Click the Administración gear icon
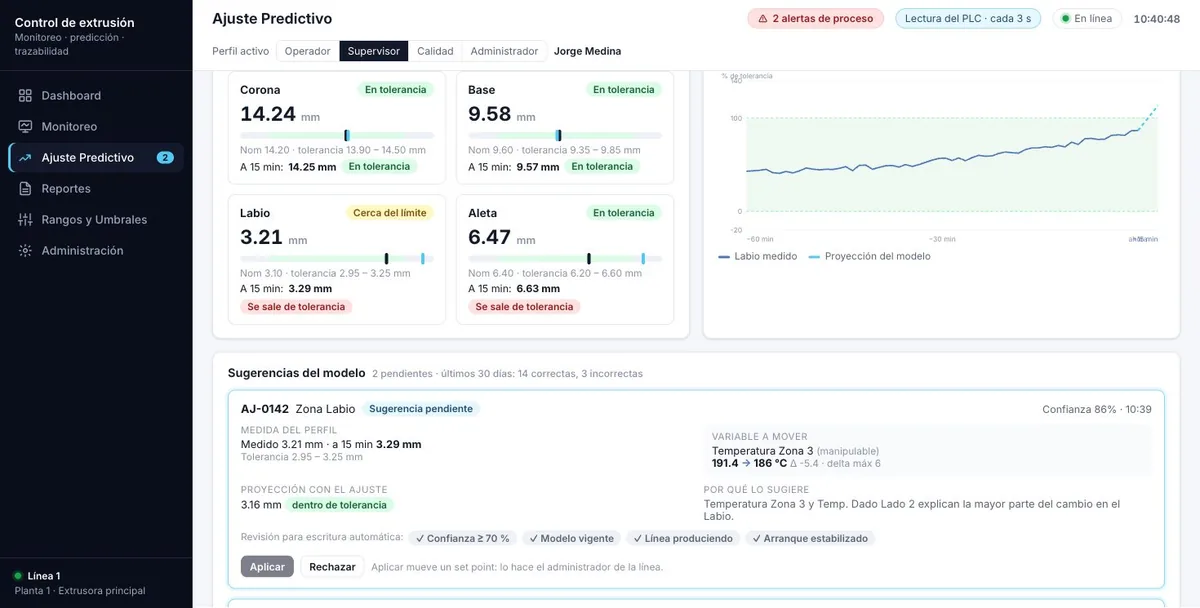 click(25, 251)
